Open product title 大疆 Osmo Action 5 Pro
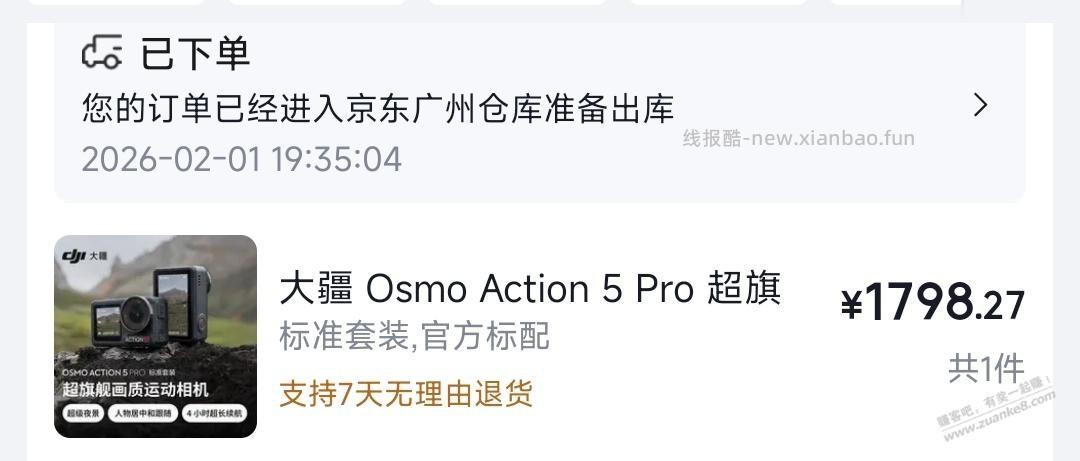Viewport: 1080px width, 461px height. pyautogui.click(x=530, y=289)
